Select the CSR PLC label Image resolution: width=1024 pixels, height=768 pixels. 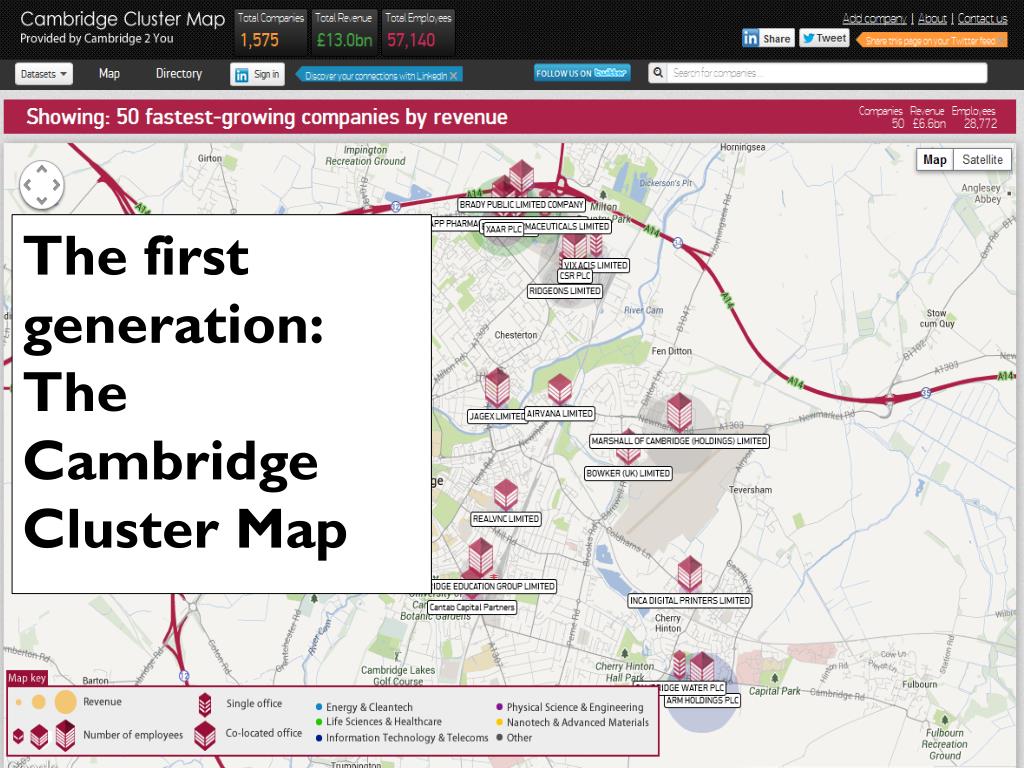point(575,276)
